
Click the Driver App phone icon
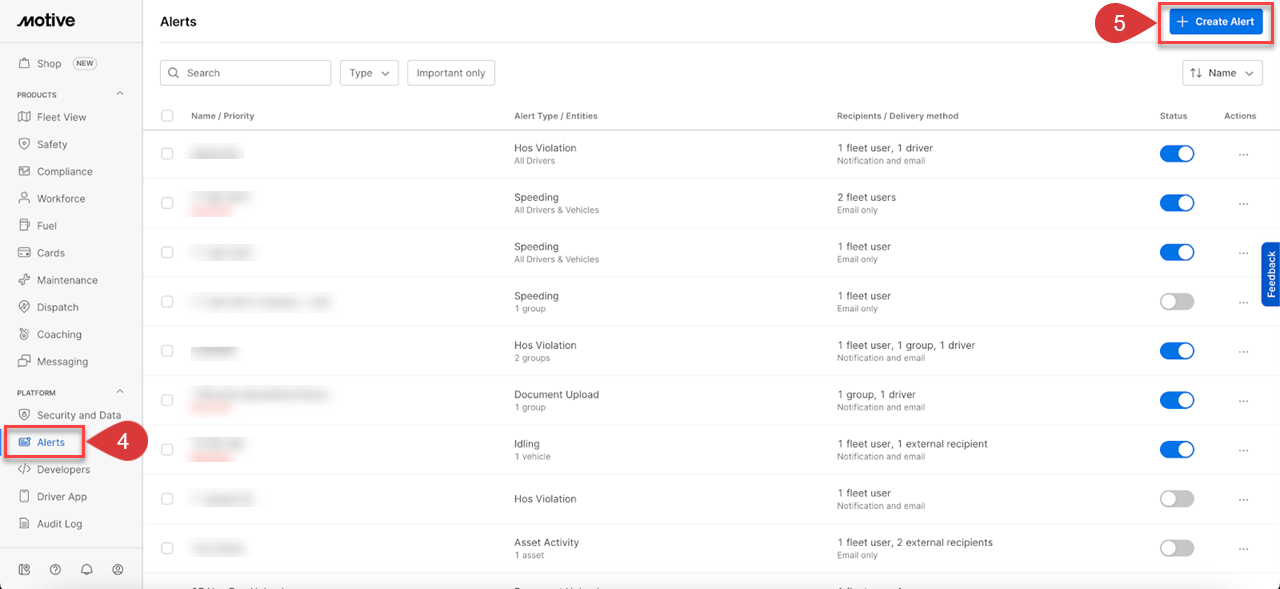pyautogui.click(x=25, y=496)
